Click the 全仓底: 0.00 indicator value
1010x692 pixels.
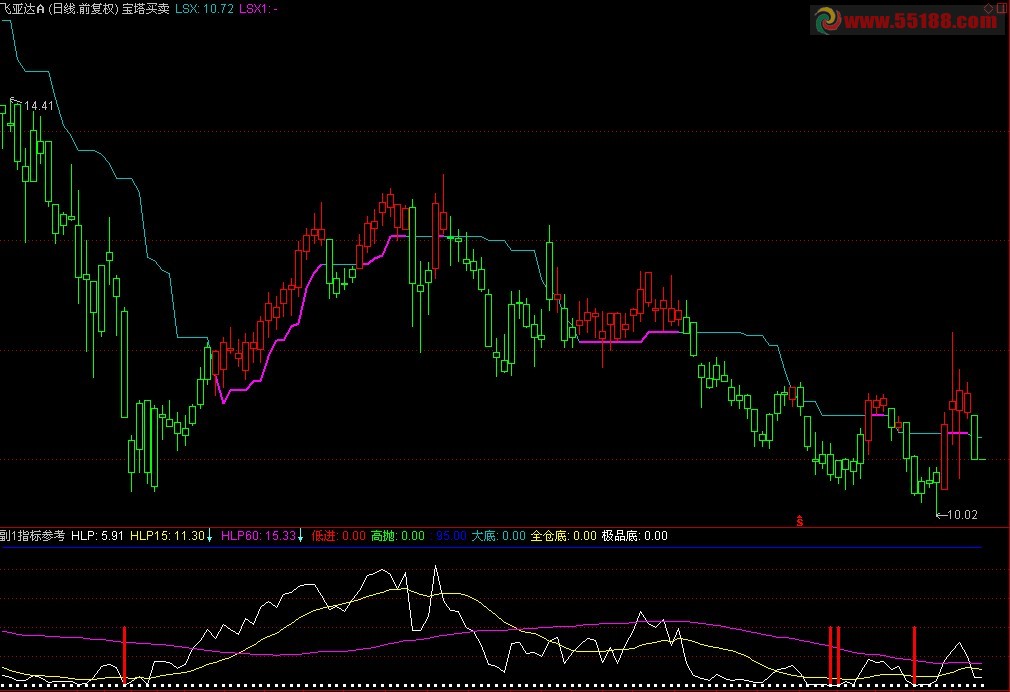(564, 536)
